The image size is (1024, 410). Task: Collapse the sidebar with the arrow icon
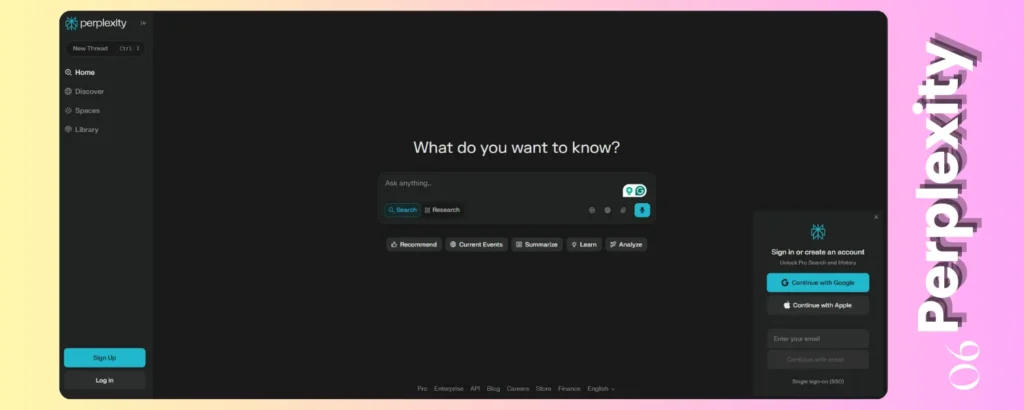click(143, 24)
